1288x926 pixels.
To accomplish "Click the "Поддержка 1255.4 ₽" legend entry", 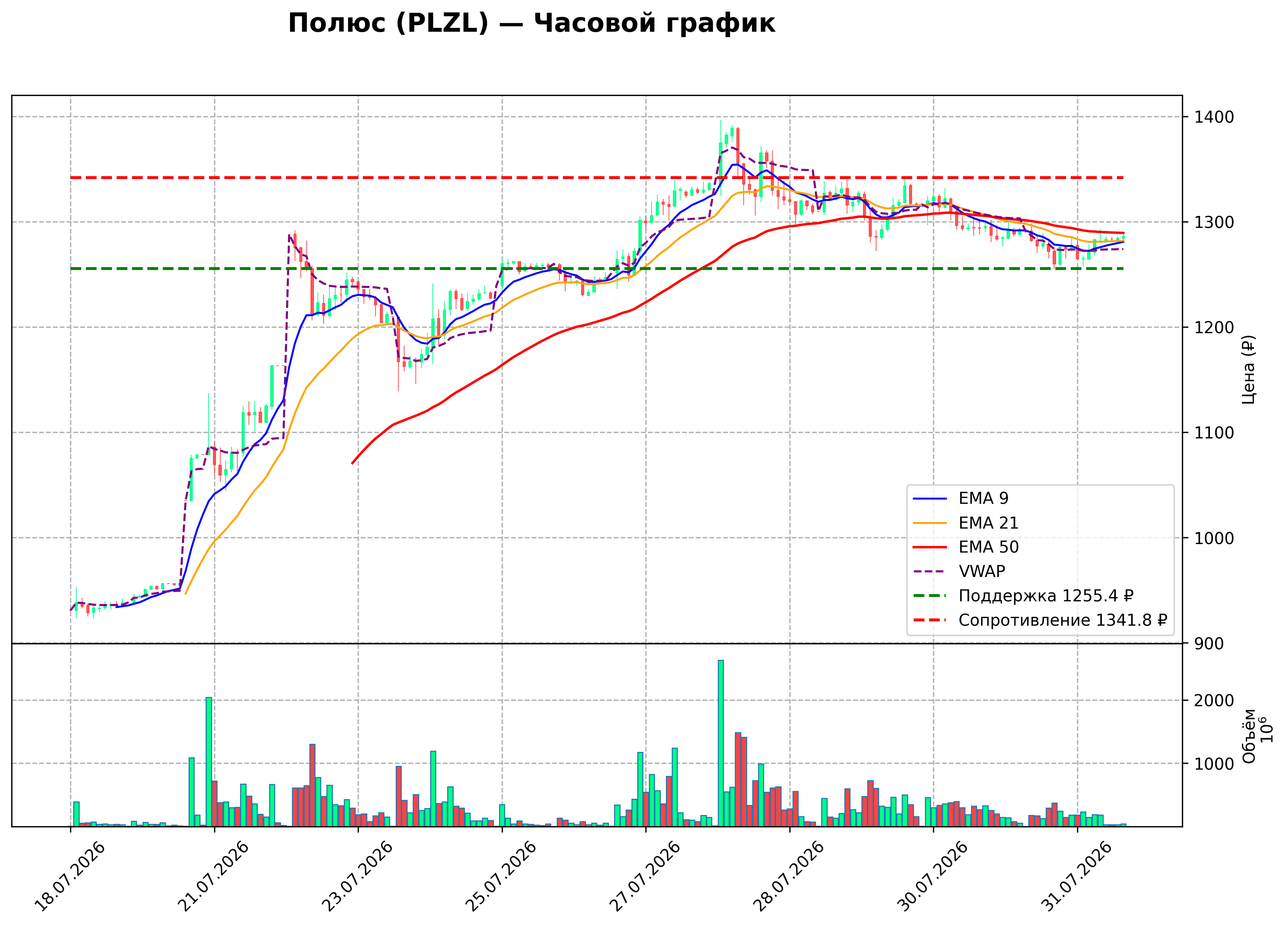I will (x=1023, y=596).
